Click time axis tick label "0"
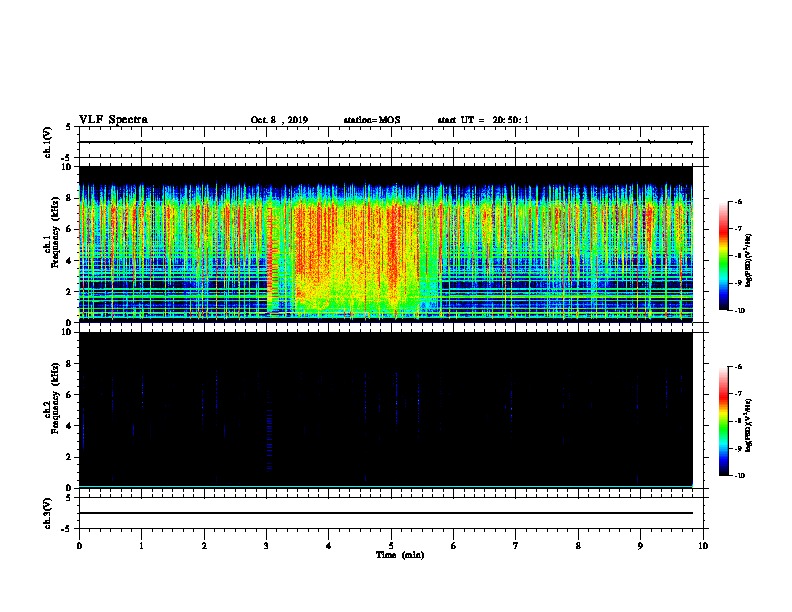 point(79,546)
